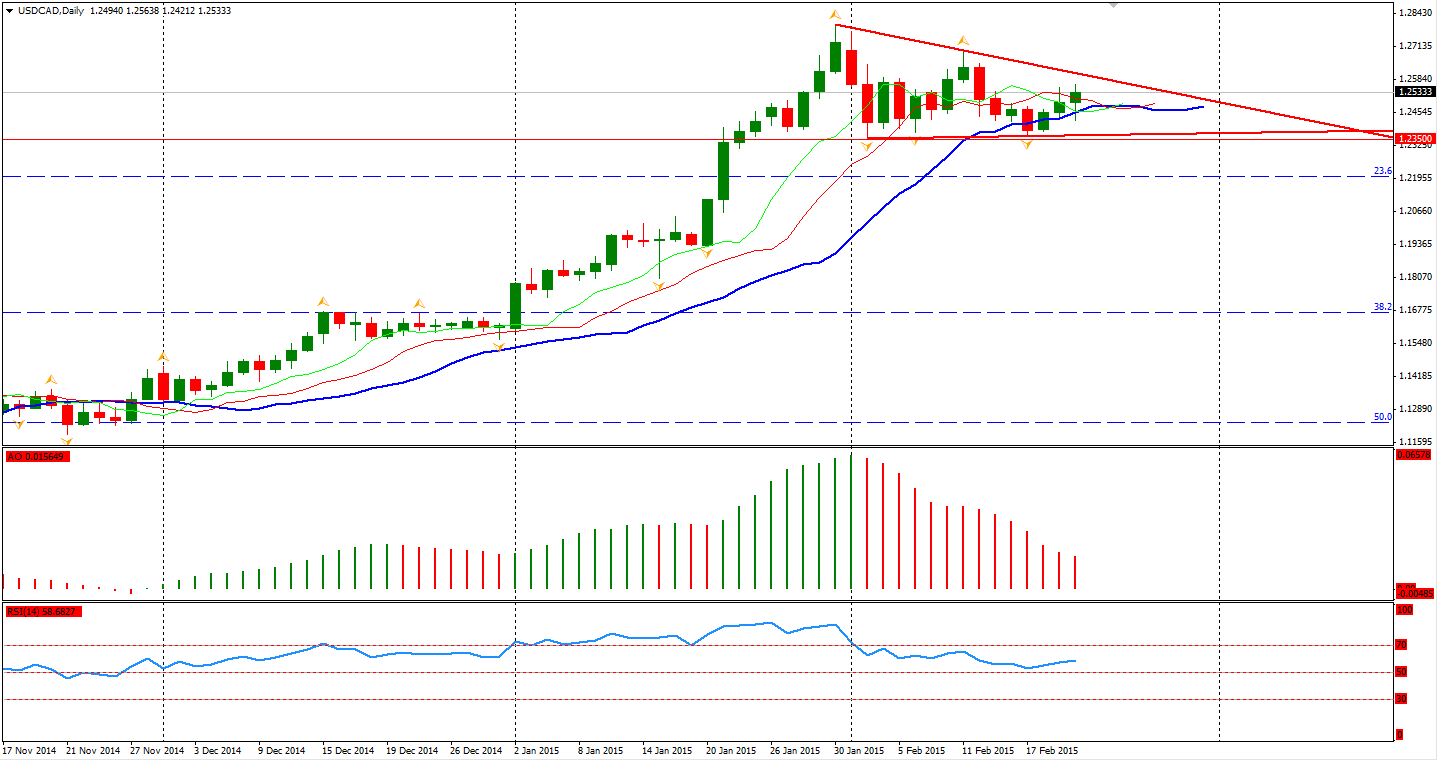
Task: Click the 38.2 Fibonacci level label
Action: click(1382, 307)
